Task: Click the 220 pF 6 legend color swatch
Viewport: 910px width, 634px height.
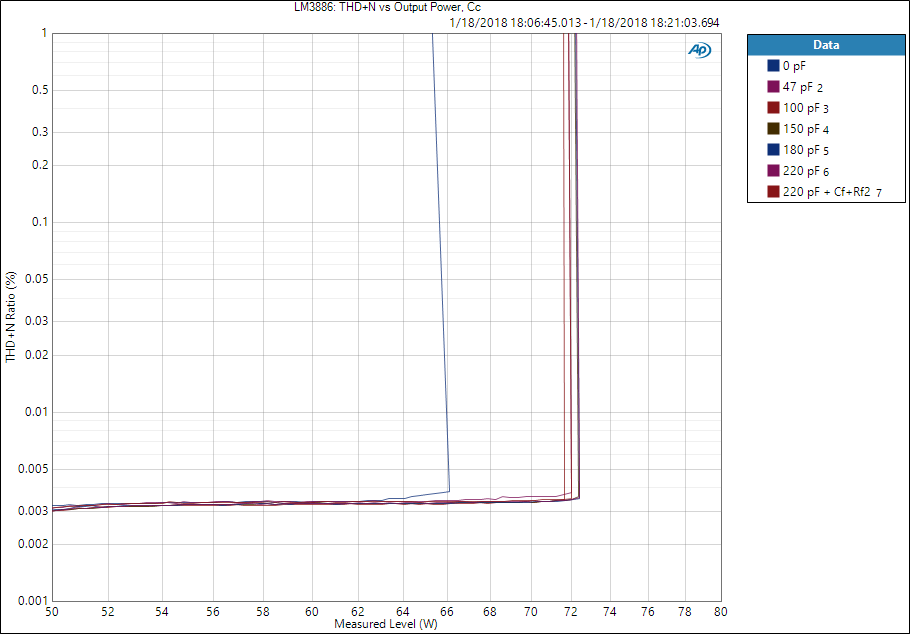Action: 773,170
